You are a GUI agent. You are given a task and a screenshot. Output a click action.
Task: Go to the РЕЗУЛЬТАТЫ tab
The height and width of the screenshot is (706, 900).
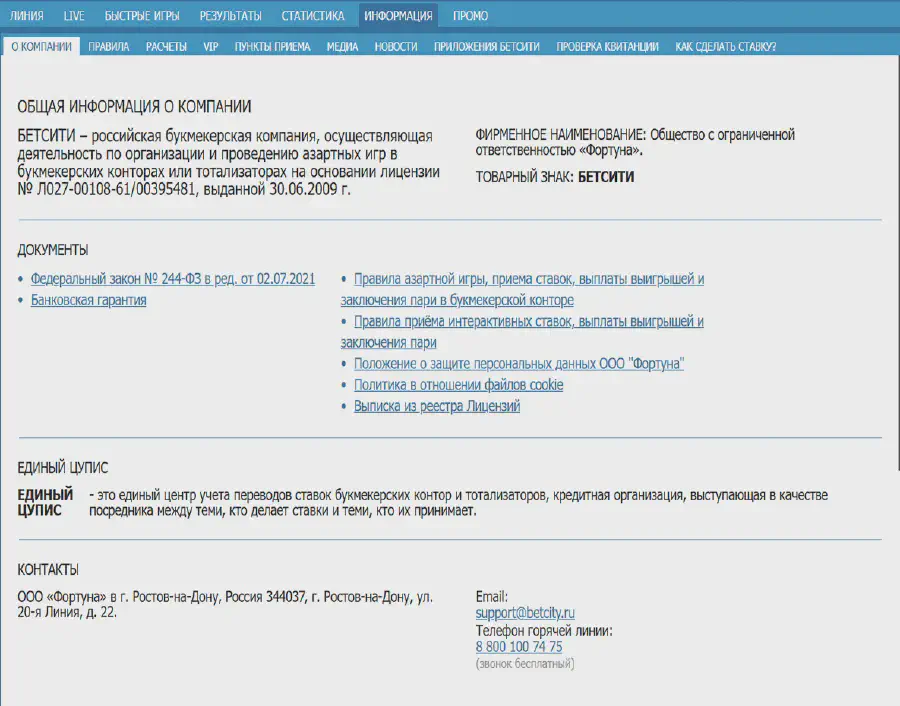[231, 16]
